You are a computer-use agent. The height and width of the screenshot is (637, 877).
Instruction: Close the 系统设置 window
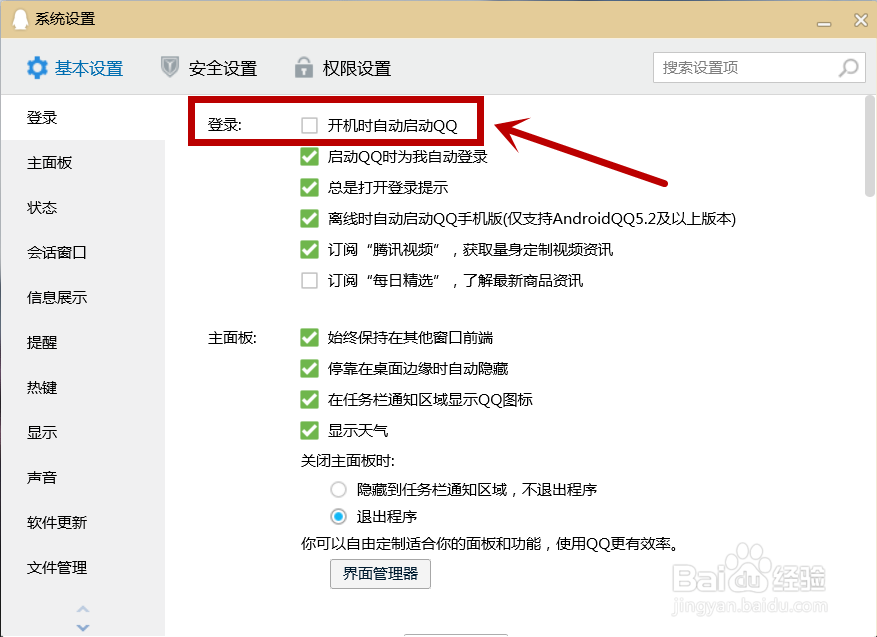pyautogui.click(x=861, y=20)
